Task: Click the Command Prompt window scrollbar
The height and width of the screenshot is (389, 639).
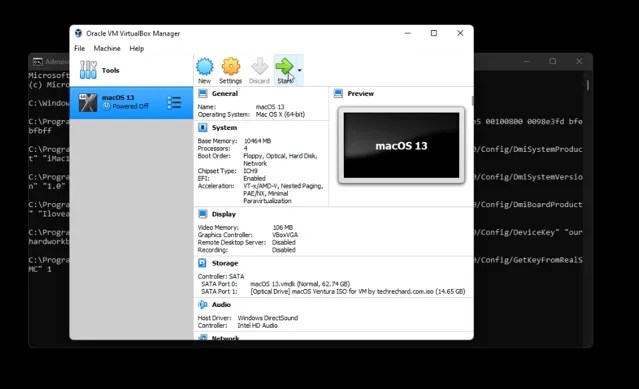Action: (588, 85)
